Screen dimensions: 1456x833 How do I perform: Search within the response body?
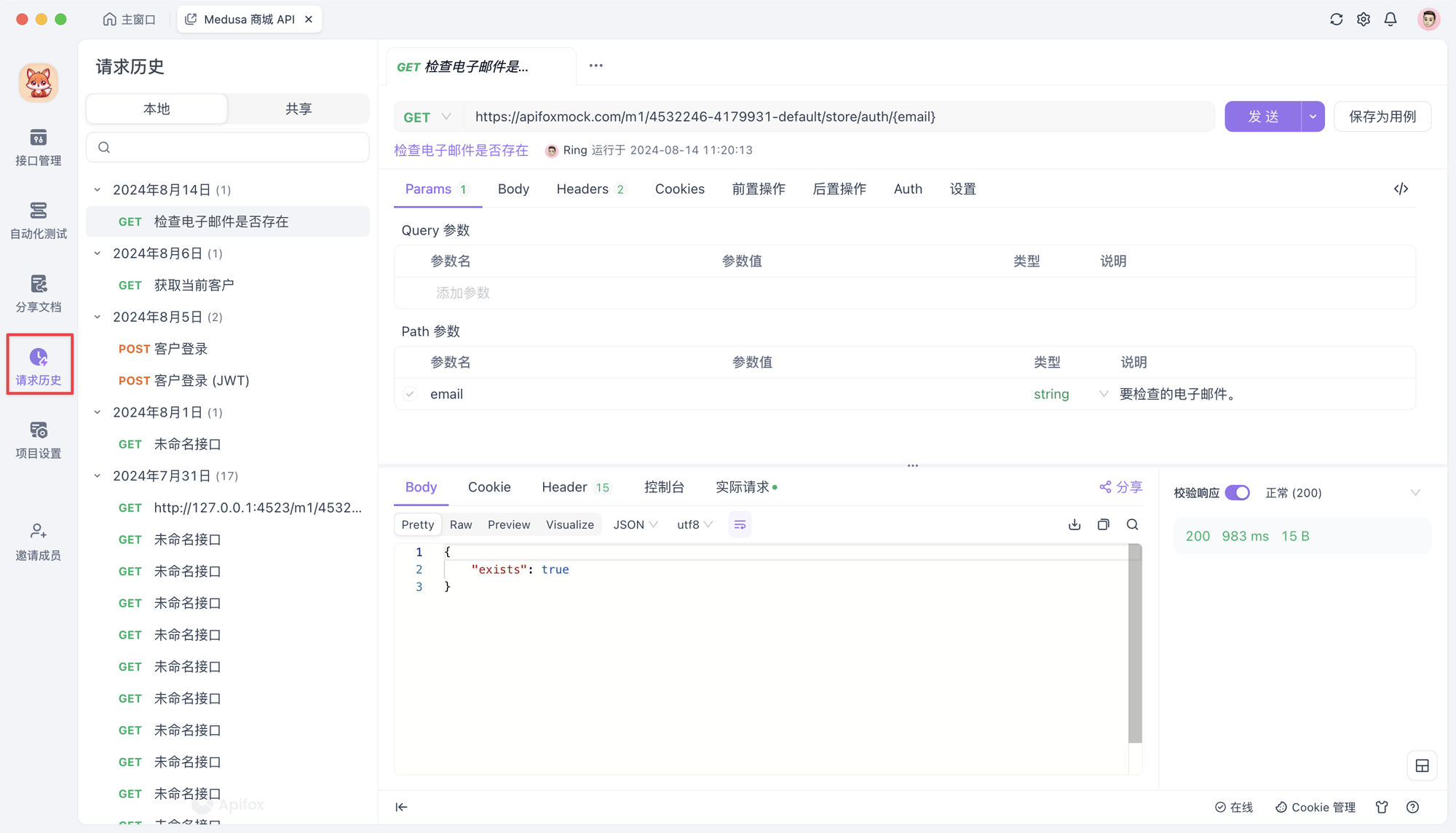point(1132,525)
